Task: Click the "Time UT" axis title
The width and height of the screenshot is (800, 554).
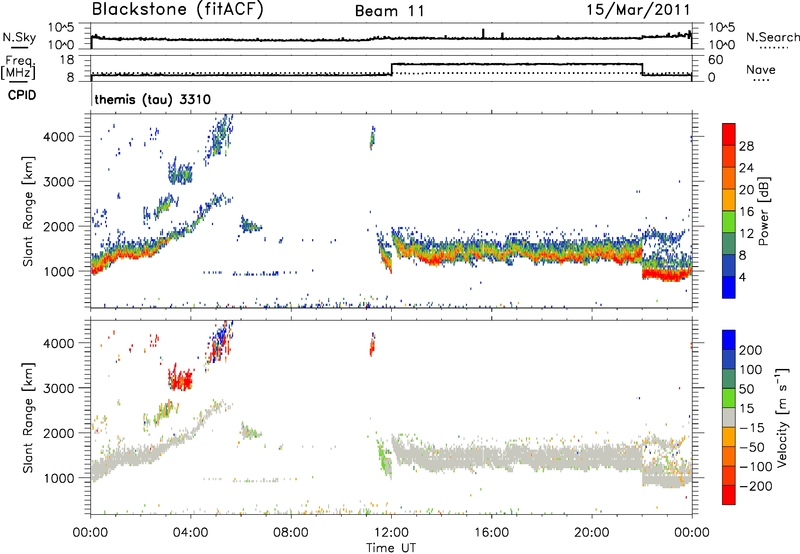Action: tap(391, 548)
